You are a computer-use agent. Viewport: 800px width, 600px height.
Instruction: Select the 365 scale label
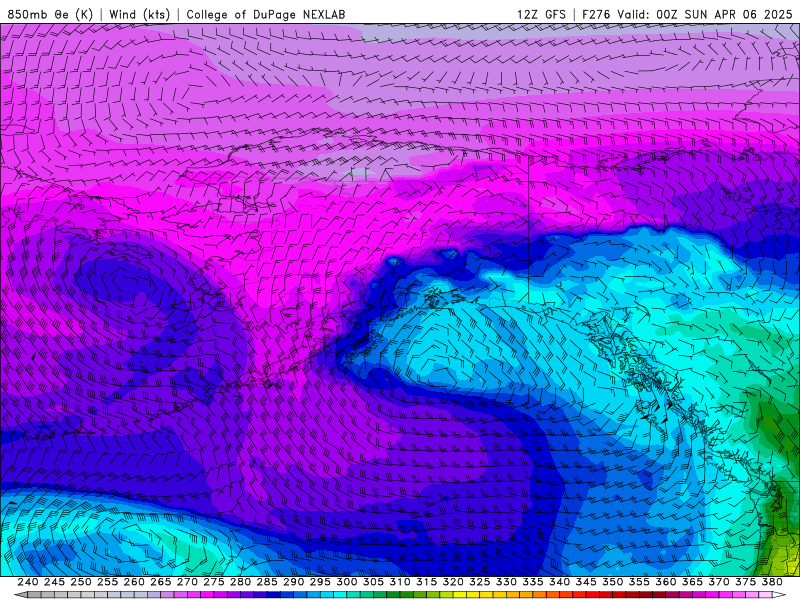pyautogui.click(x=692, y=582)
